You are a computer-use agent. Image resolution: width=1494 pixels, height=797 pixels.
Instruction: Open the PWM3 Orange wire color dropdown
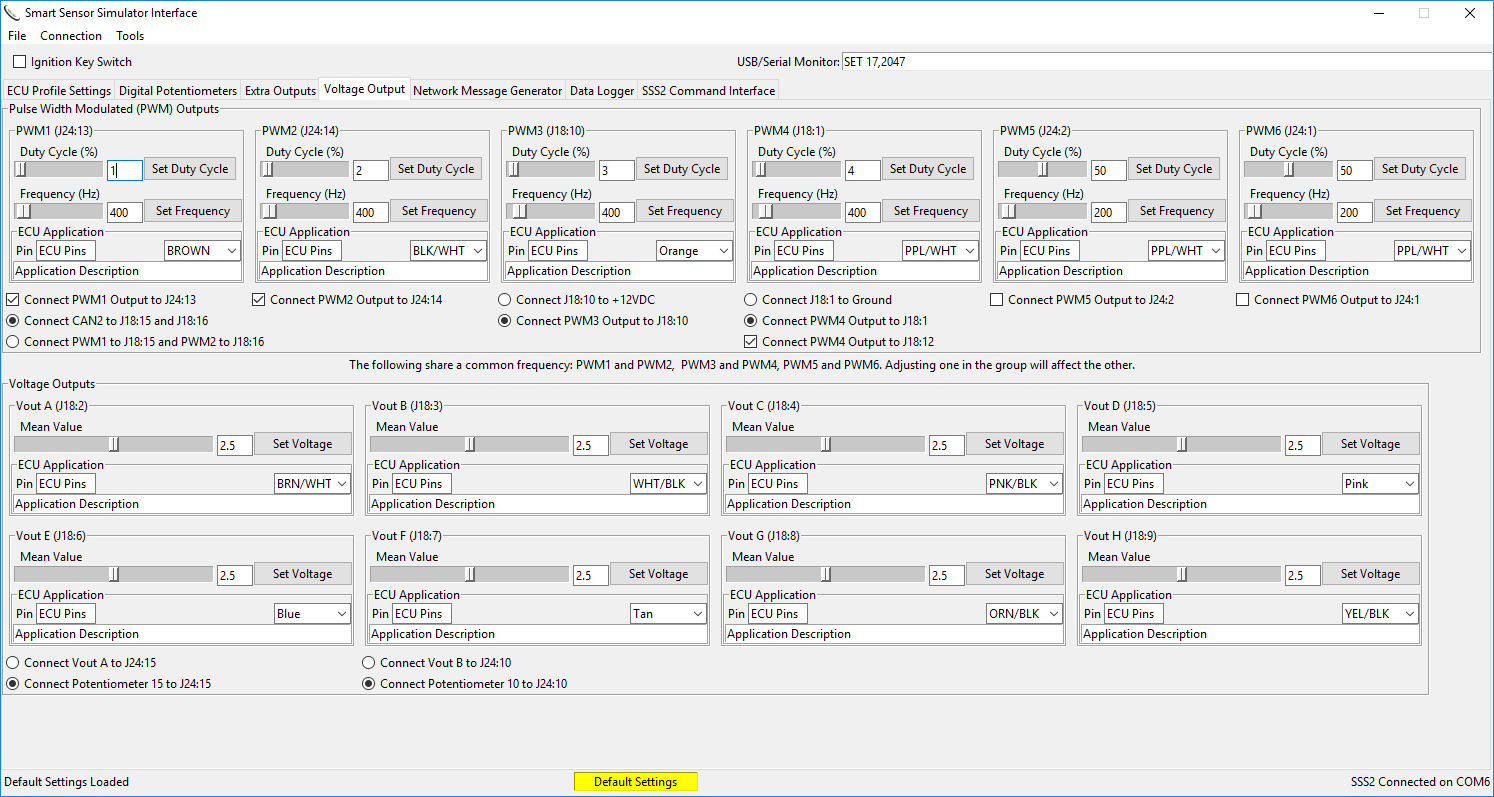[694, 251]
